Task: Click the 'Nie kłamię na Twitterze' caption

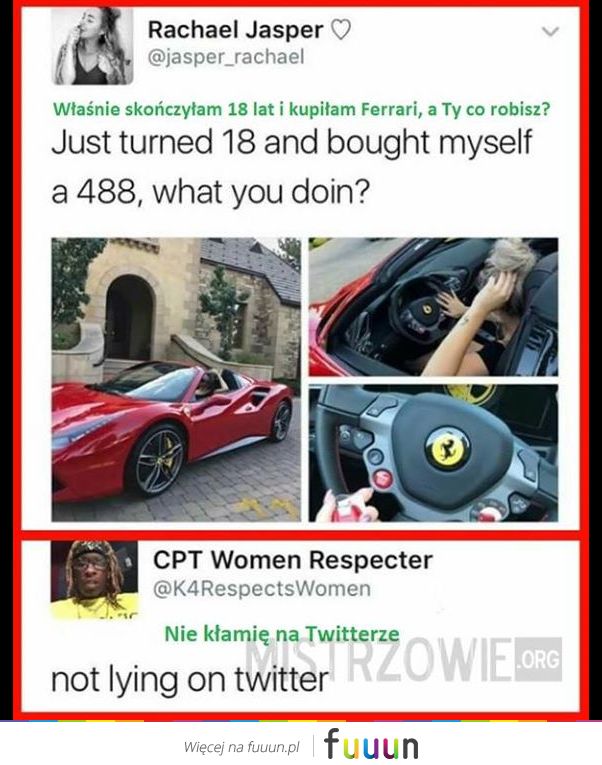Action: (282, 634)
